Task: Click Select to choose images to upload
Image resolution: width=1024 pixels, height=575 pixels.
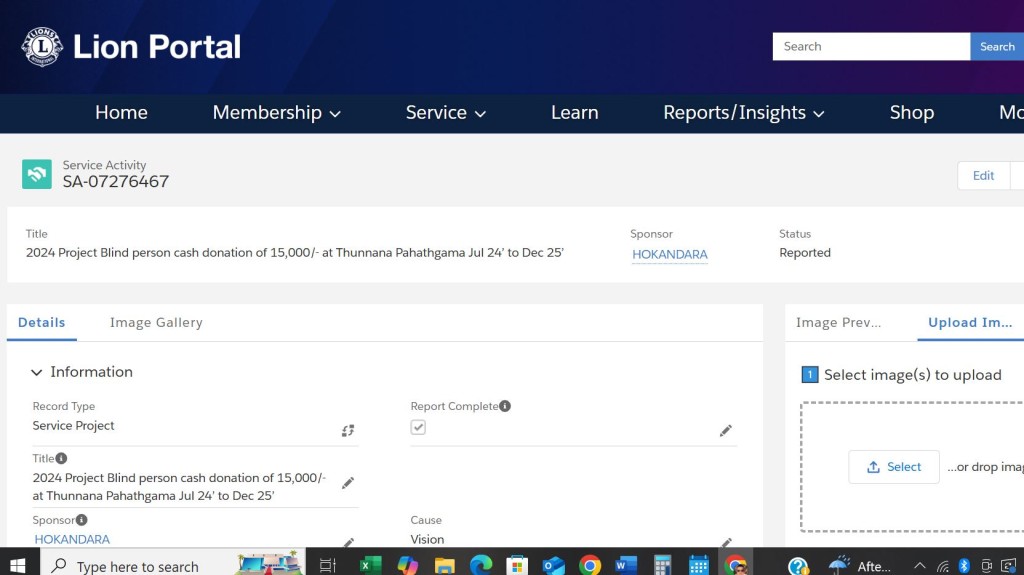Action: (x=894, y=467)
